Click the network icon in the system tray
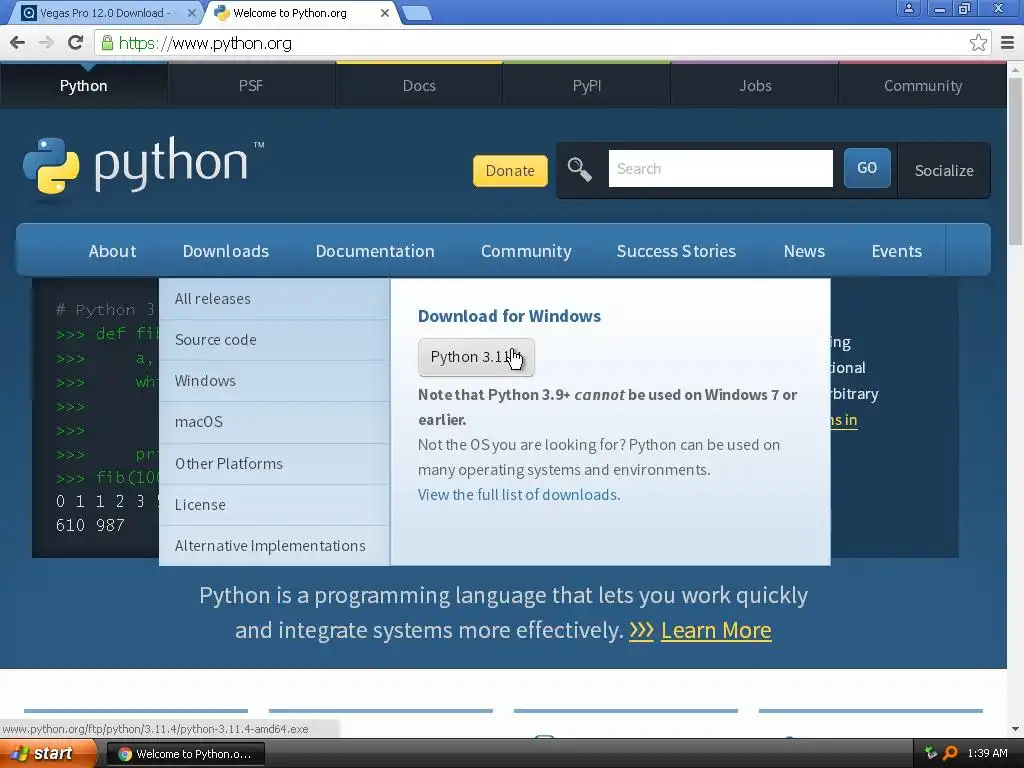This screenshot has height=768, width=1024. pos(931,753)
